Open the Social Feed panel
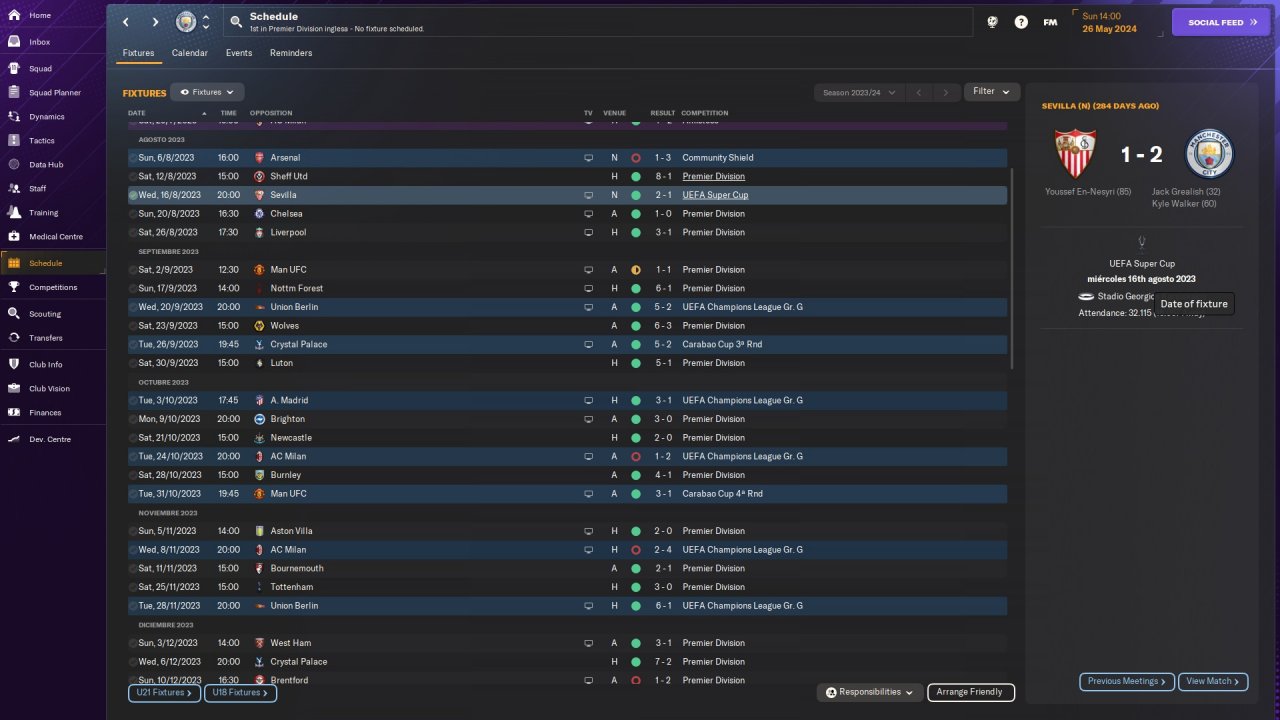The width and height of the screenshot is (1280, 720). [x=1221, y=22]
